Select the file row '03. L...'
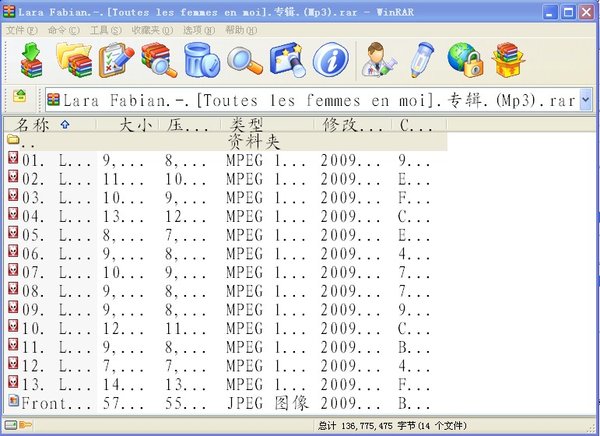The height and width of the screenshot is (436, 600). coord(226,198)
